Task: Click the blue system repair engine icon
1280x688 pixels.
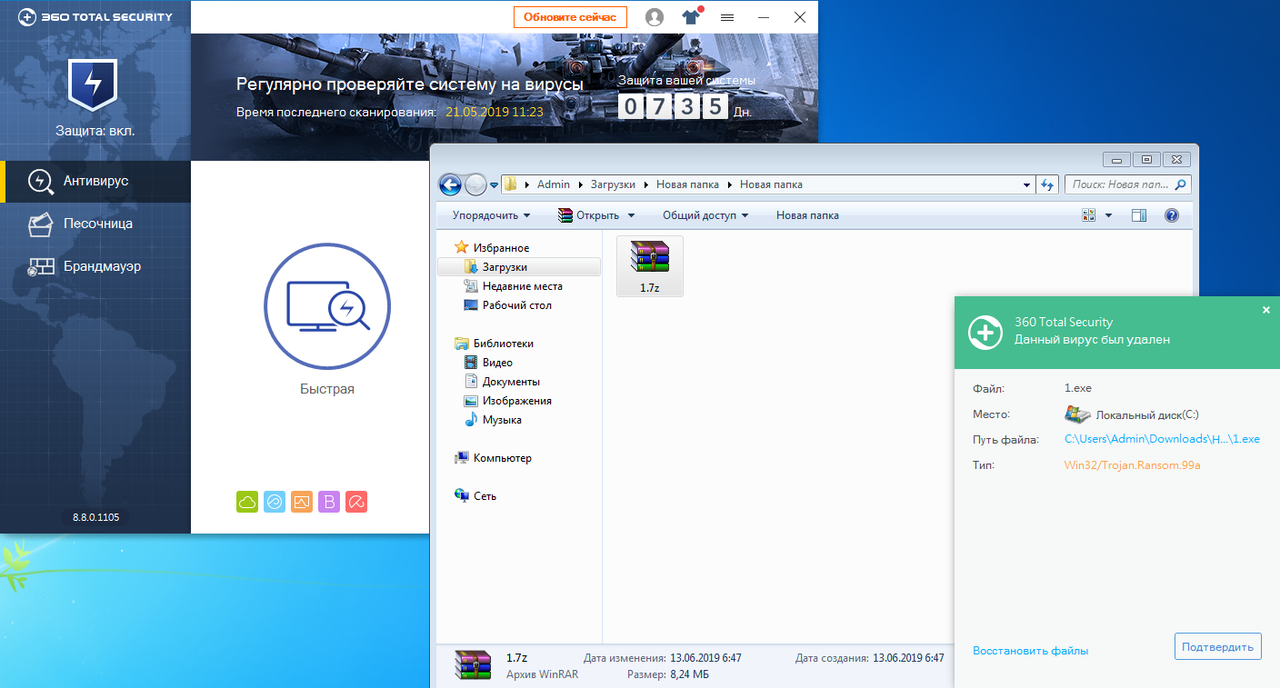Action: (x=274, y=502)
